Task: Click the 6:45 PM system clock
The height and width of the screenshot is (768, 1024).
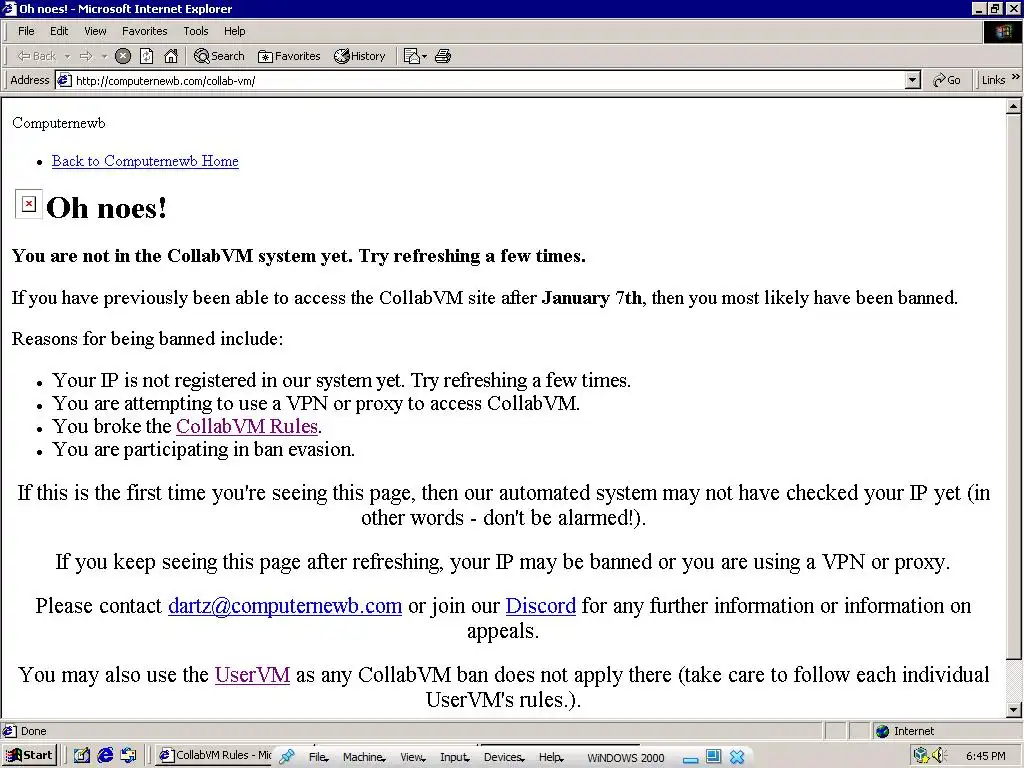Action: click(x=985, y=756)
